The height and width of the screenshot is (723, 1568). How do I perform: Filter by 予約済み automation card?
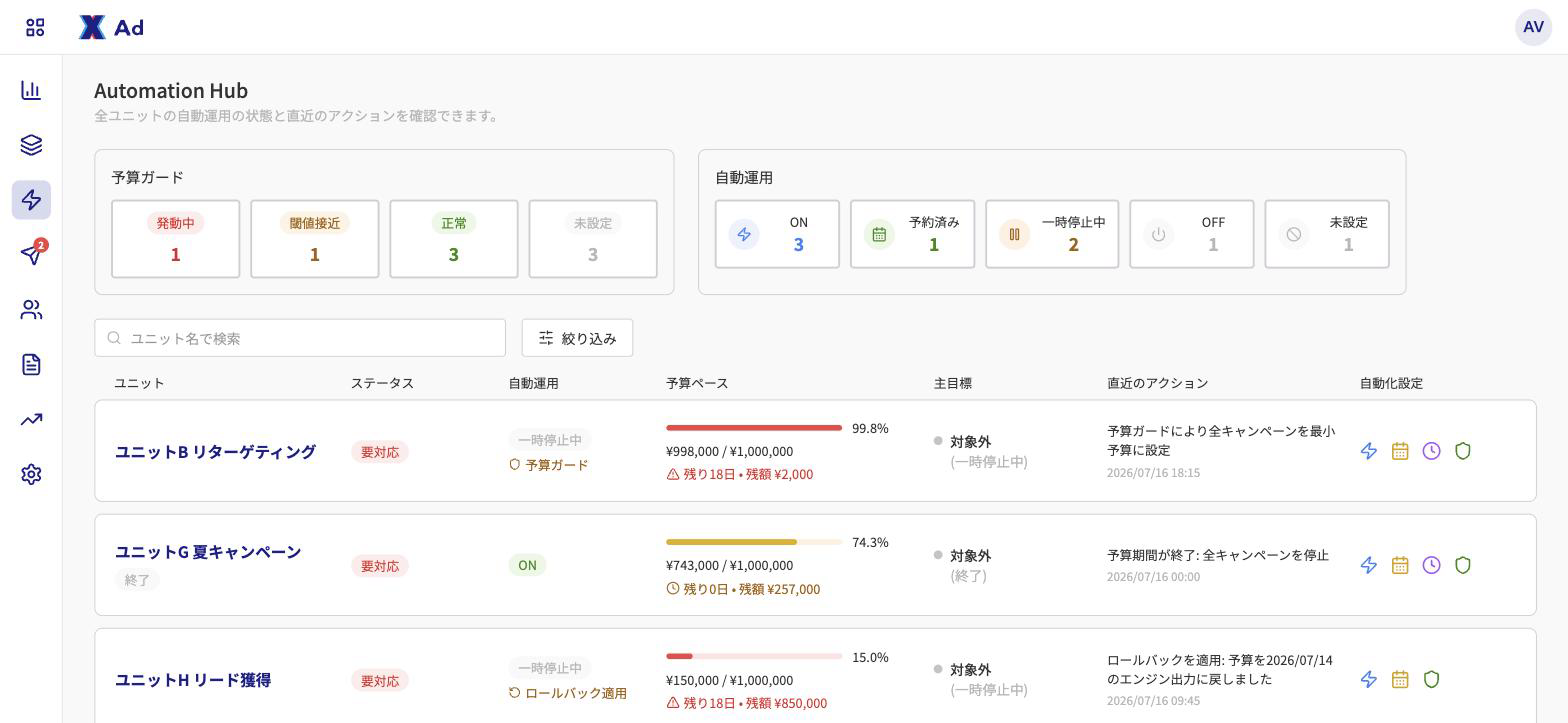[x=912, y=234]
